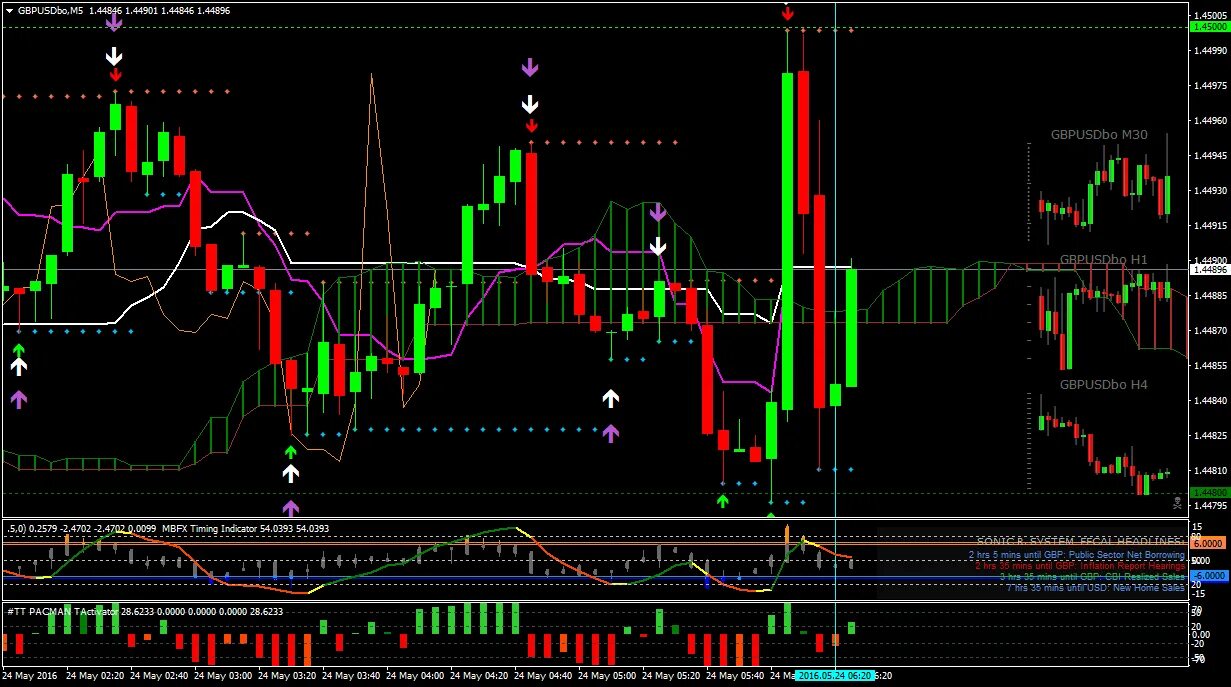Click the 1.44870 price scale value
This screenshot has width=1231, height=687.
(x=1210, y=330)
